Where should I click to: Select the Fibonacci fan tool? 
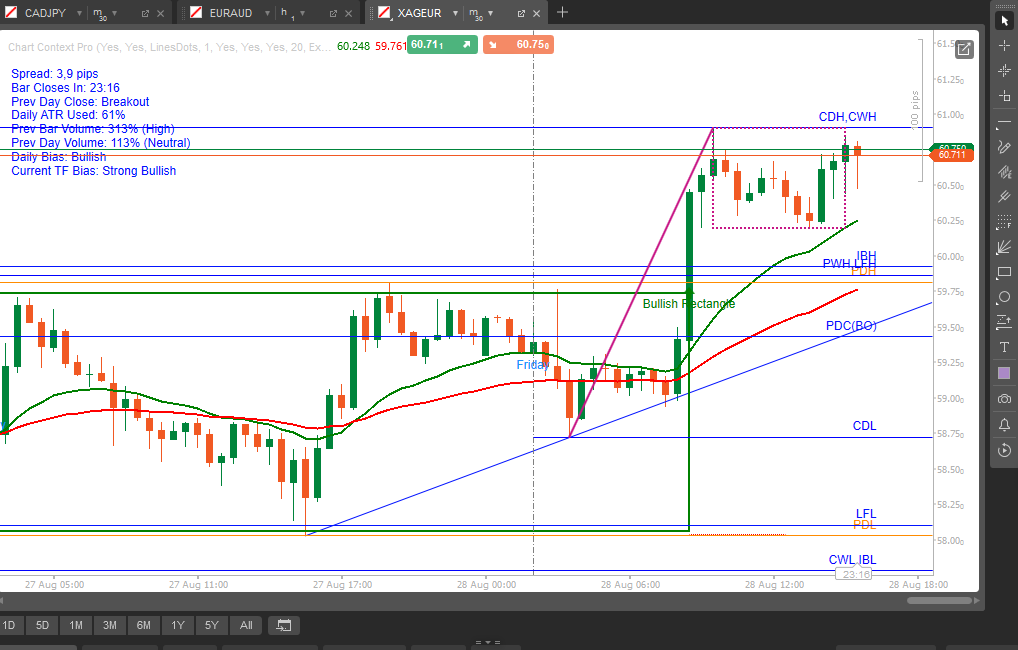point(1004,247)
